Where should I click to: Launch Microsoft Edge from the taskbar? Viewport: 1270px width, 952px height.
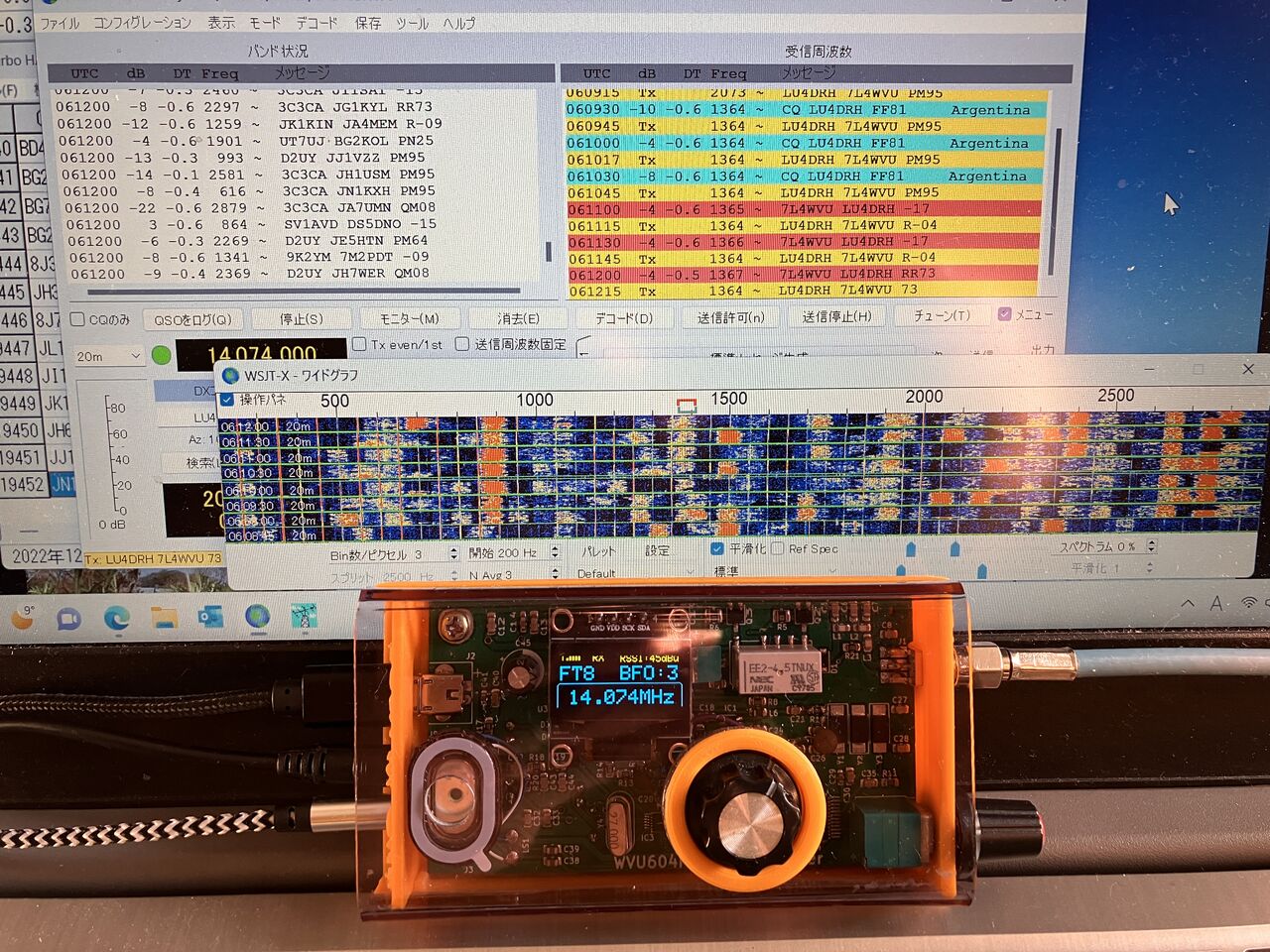pos(116,619)
